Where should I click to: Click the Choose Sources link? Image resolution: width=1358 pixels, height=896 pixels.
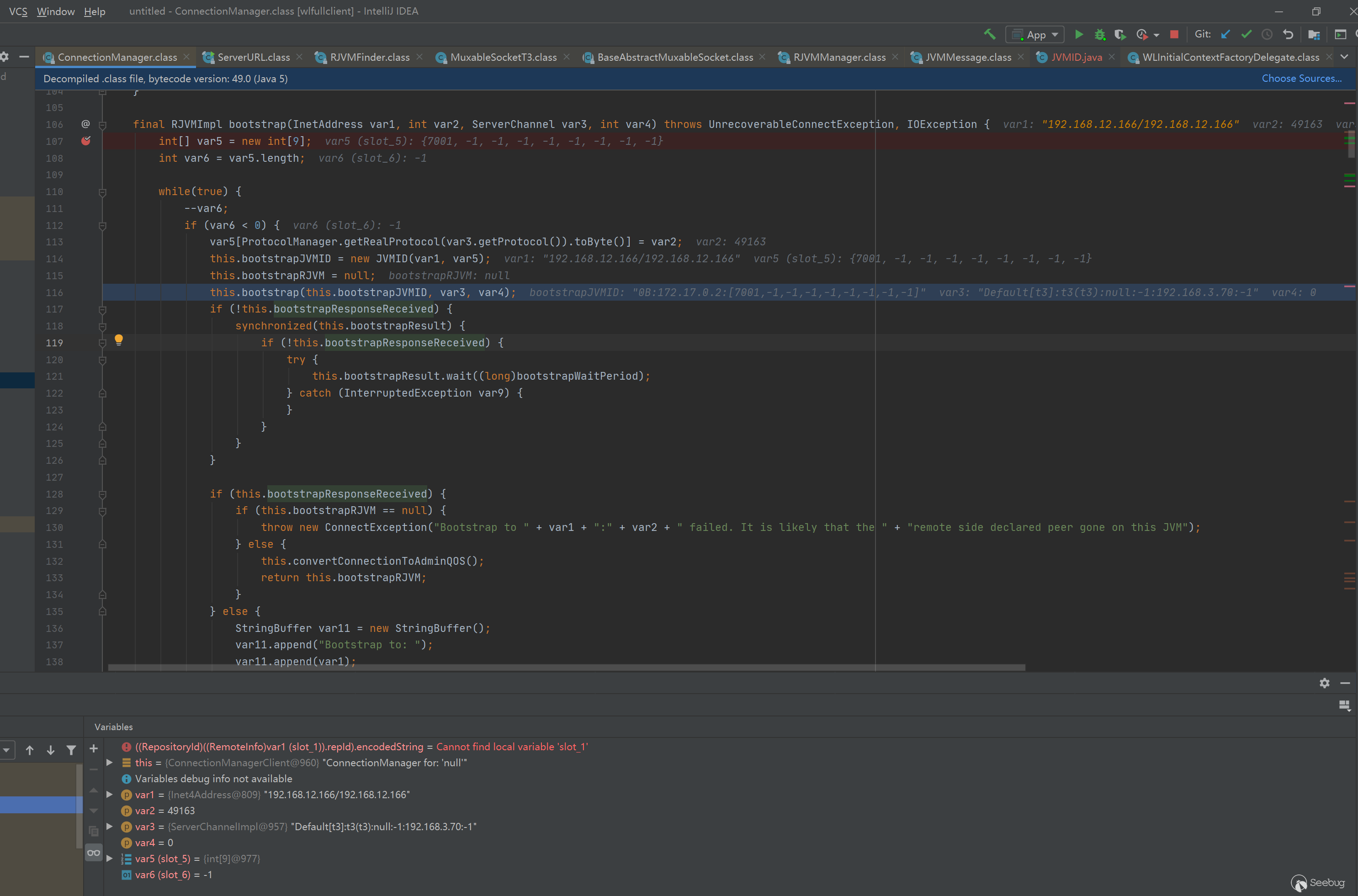pyautogui.click(x=1301, y=78)
